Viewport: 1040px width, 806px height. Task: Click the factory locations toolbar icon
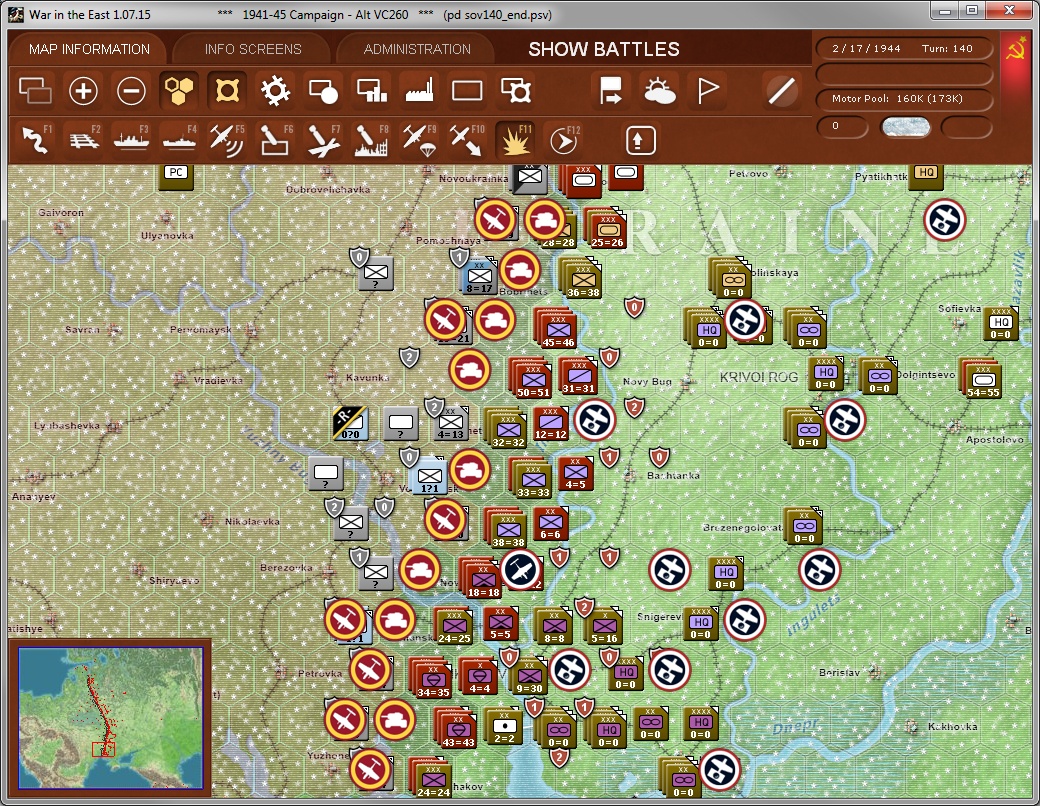coord(419,90)
